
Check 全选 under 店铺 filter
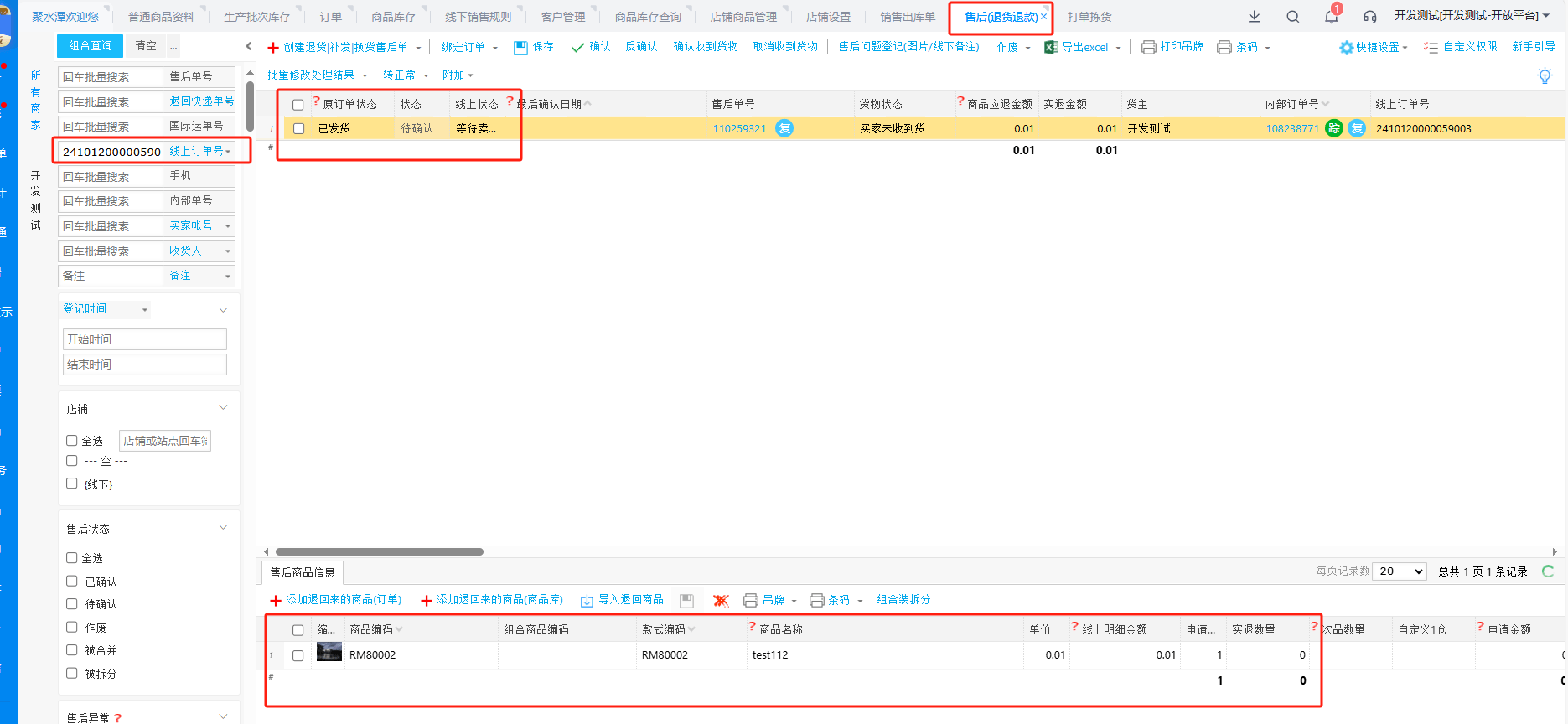point(72,440)
